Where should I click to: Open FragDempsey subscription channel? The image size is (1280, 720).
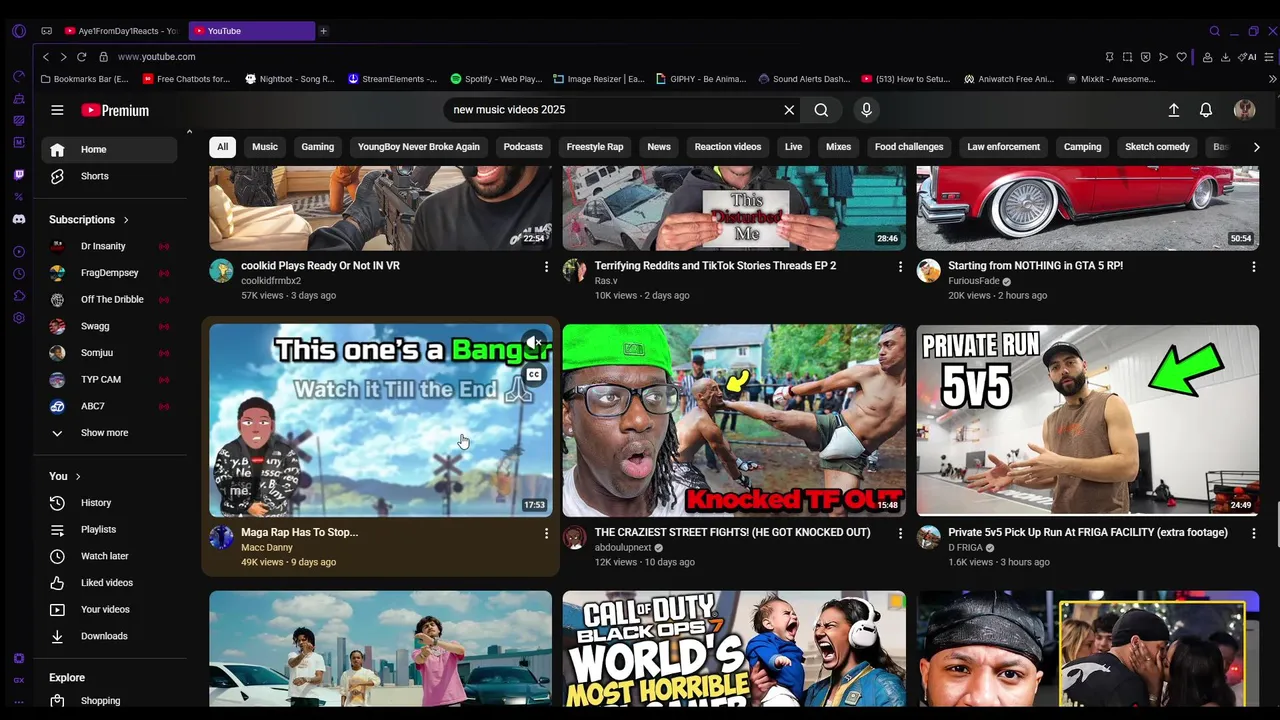(110, 273)
